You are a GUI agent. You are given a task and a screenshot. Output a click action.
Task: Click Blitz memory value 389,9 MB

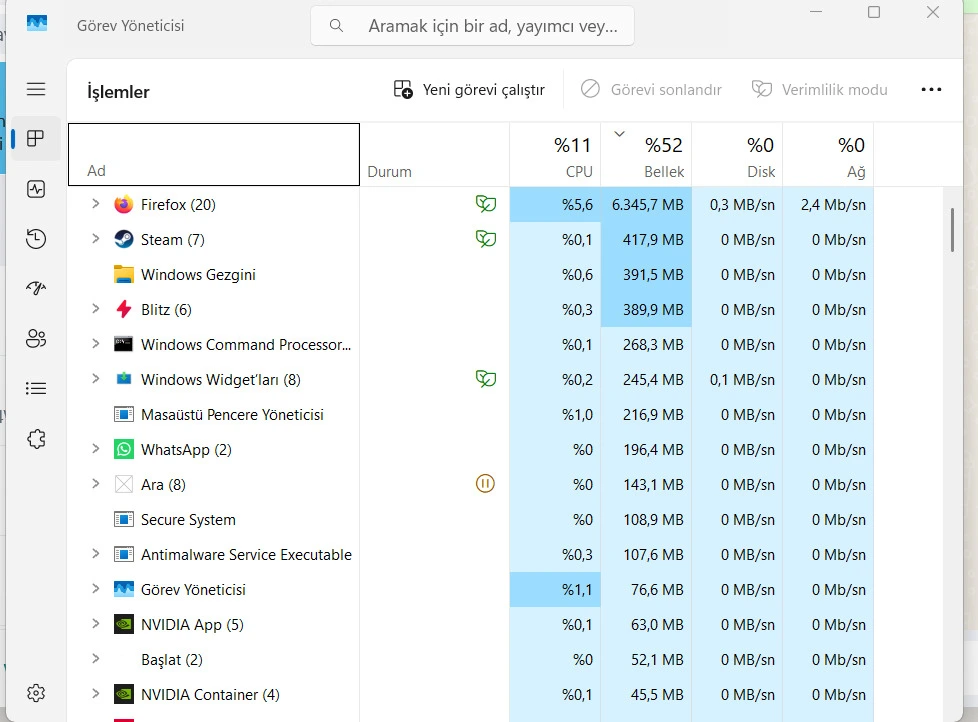click(x=653, y=309)
